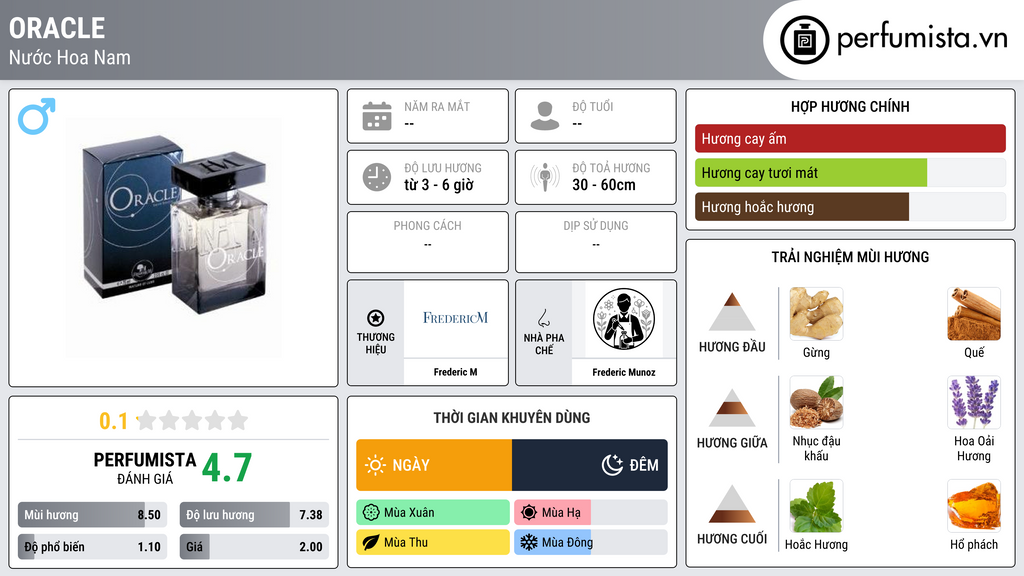This screenshot has width=1024, height=576.
Task: Click the perfumista.vn logo icon
Action: click(x=804, y=40)
